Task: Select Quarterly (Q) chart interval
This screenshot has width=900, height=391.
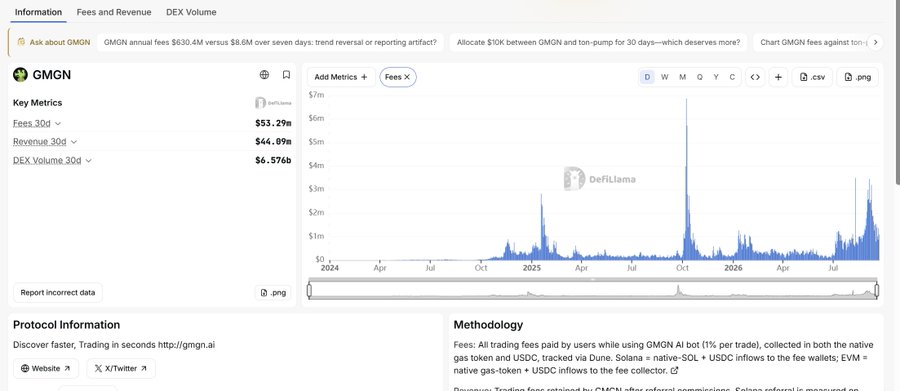Action: (x=700, y=77)
